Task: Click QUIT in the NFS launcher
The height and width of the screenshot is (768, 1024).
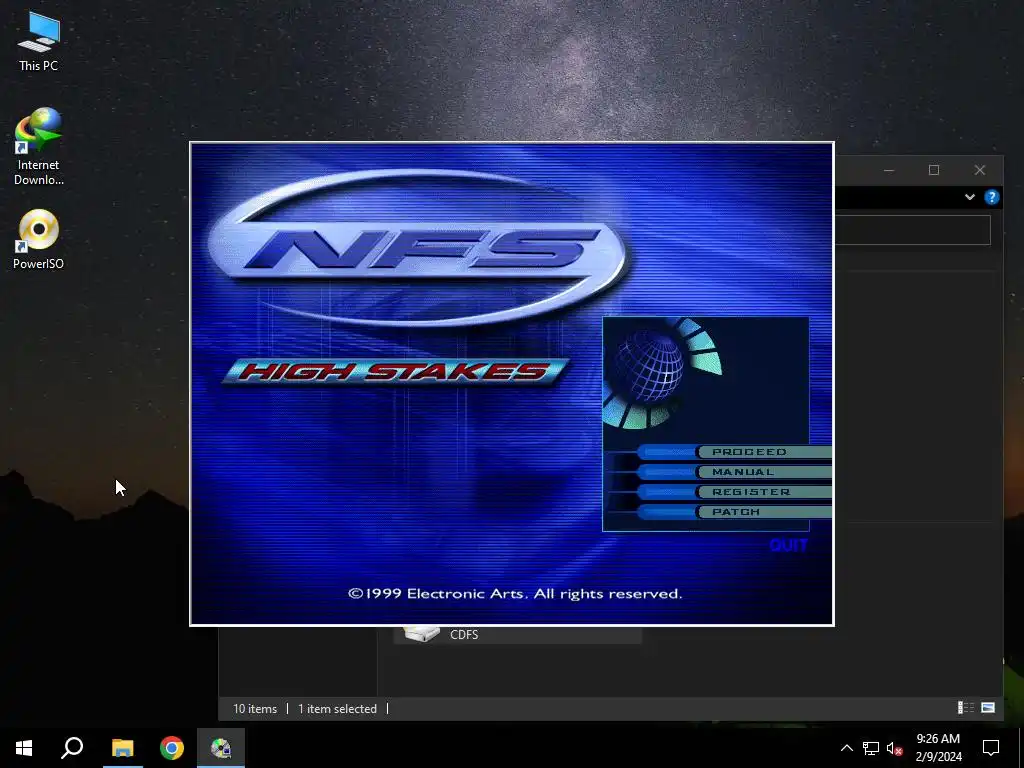Action: (x=788, y=545)
